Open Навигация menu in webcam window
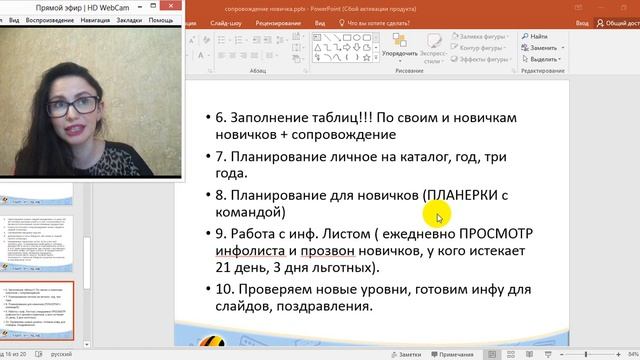The image size is (640, 360). click(95, 20)
